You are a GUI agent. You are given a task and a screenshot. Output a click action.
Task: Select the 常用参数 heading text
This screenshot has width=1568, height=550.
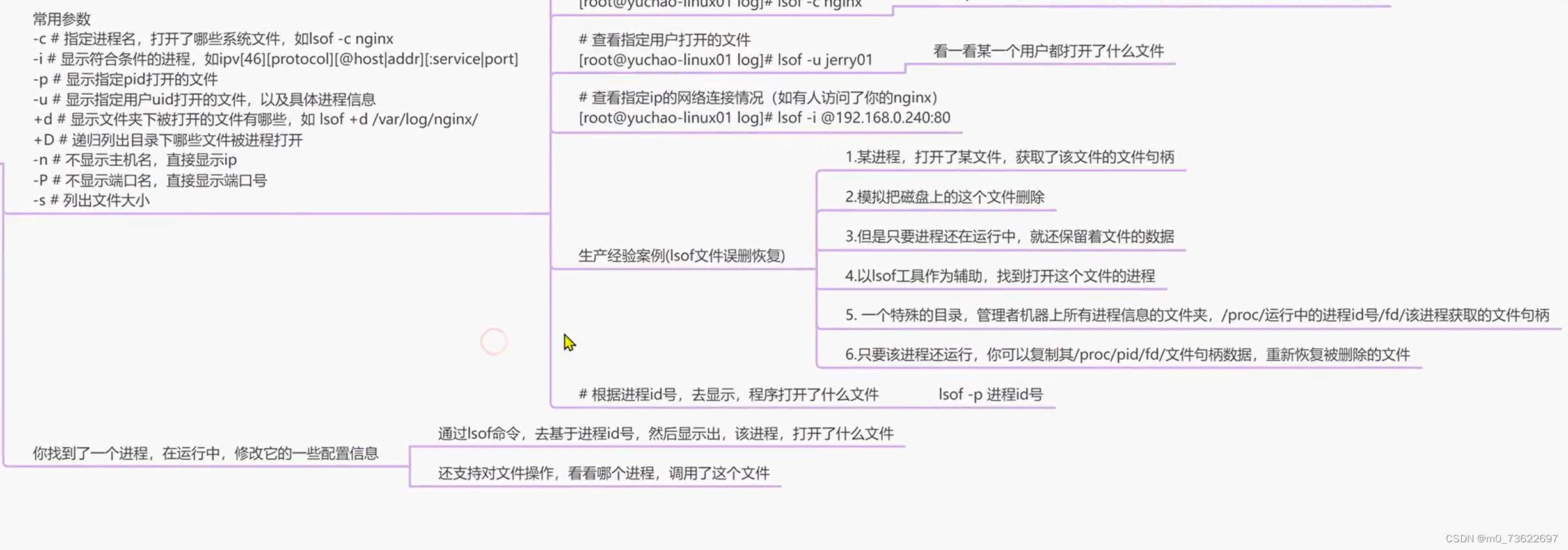62,19
